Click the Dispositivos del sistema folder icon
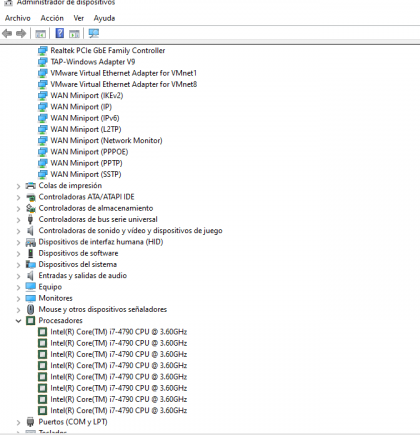This screenshot has width=420, height=435. point(31,265)
